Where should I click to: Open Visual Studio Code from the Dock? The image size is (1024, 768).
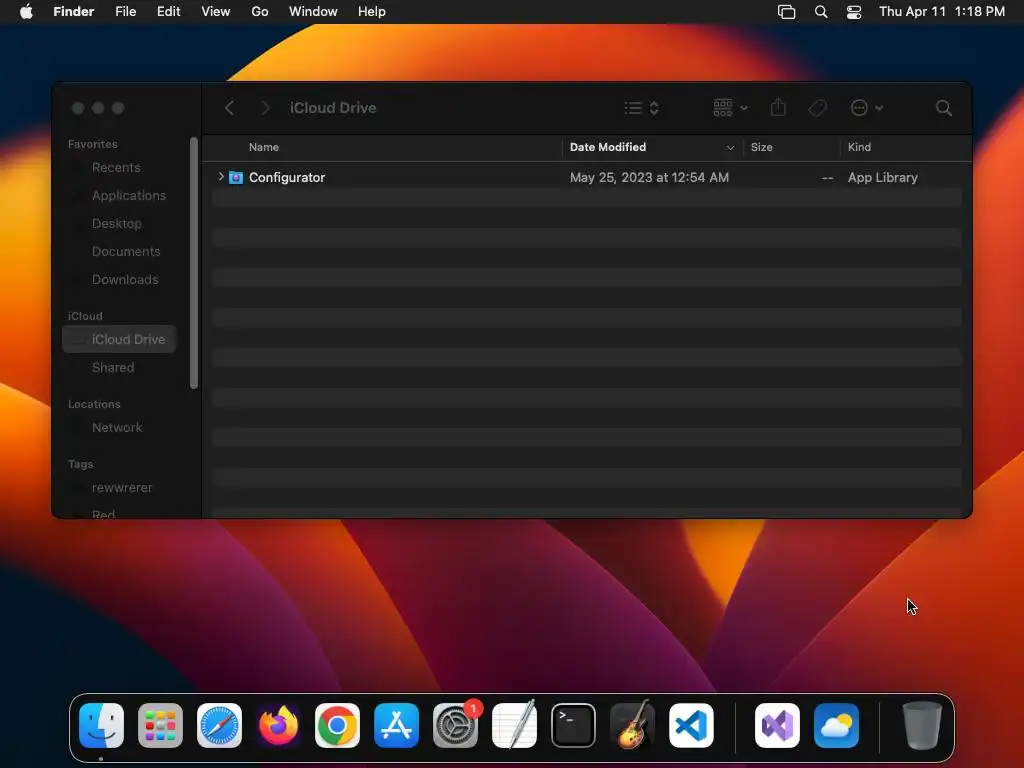(x=691, y=726)
